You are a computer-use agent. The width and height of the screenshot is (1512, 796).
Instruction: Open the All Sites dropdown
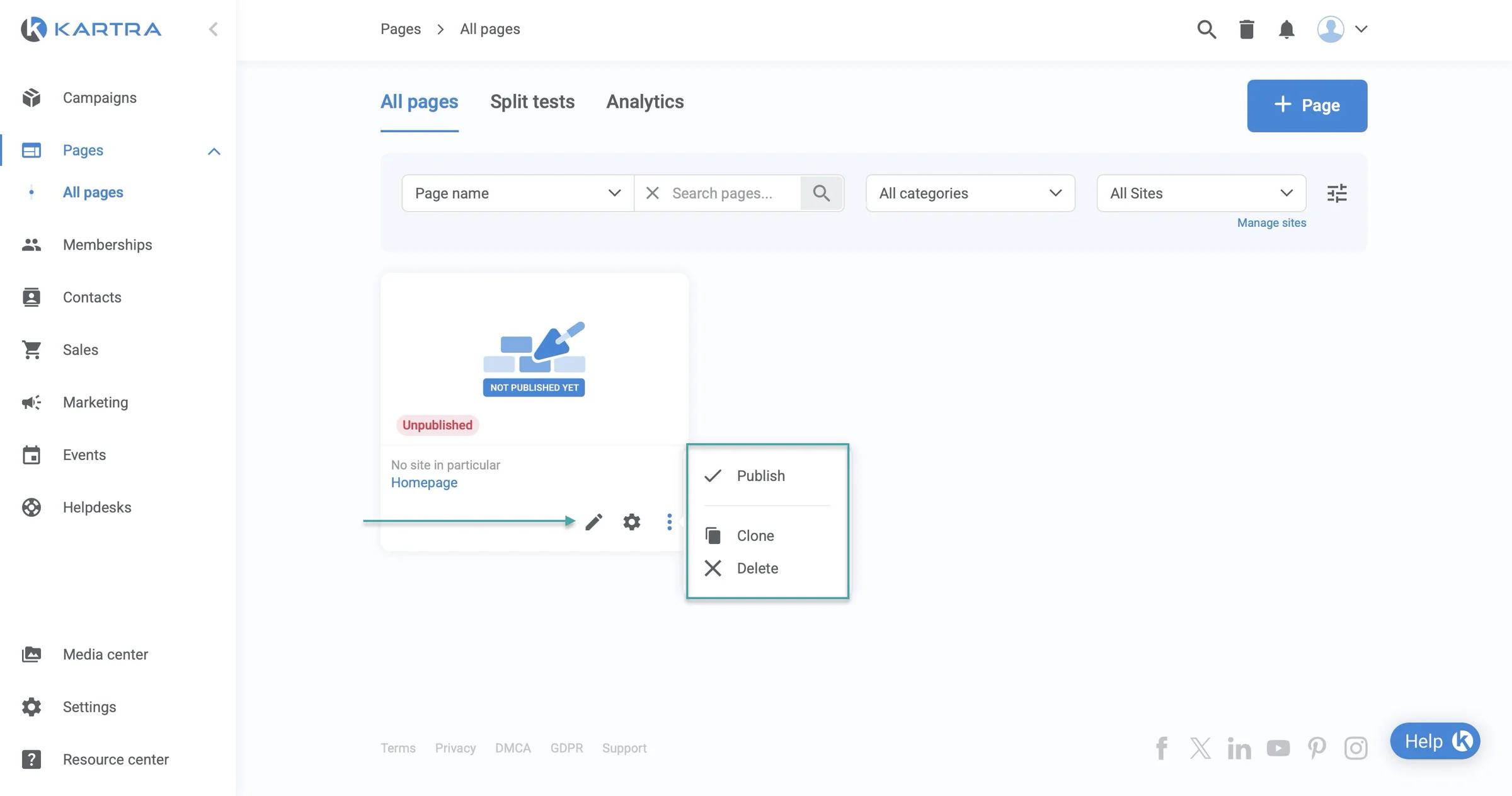1201,193
